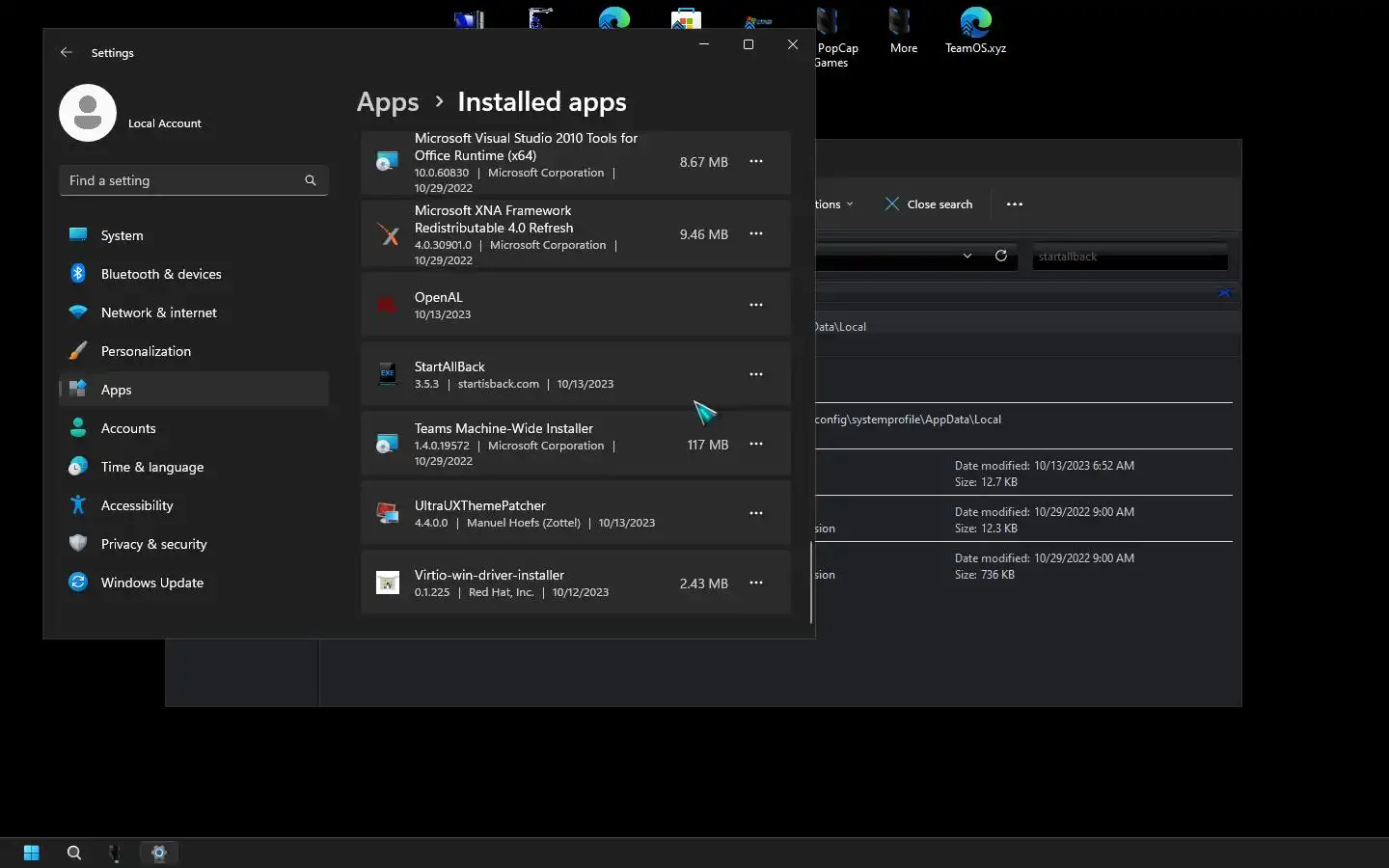Open options for Virtio-win-driver-installer
The height and width of the screenshot is (868, 1389).
(x=756, y=583)
